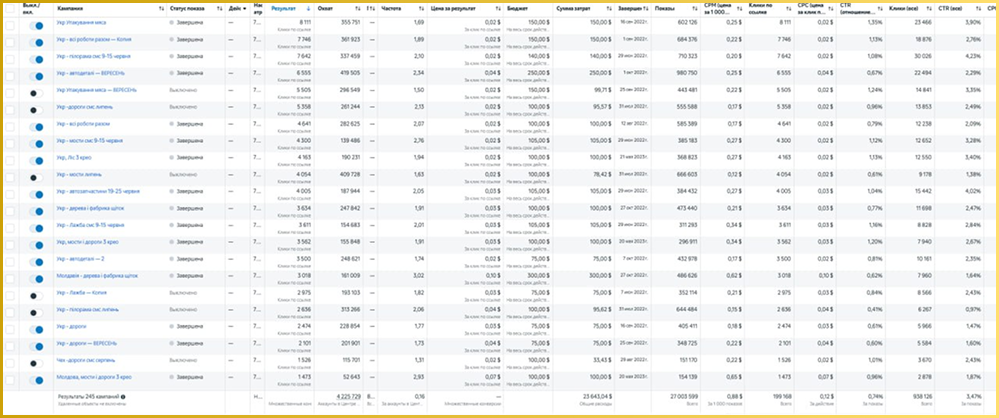Click sort arrows in Сумма затрат header
Screen dimensions: 999x418
click(x=610, y=9)
